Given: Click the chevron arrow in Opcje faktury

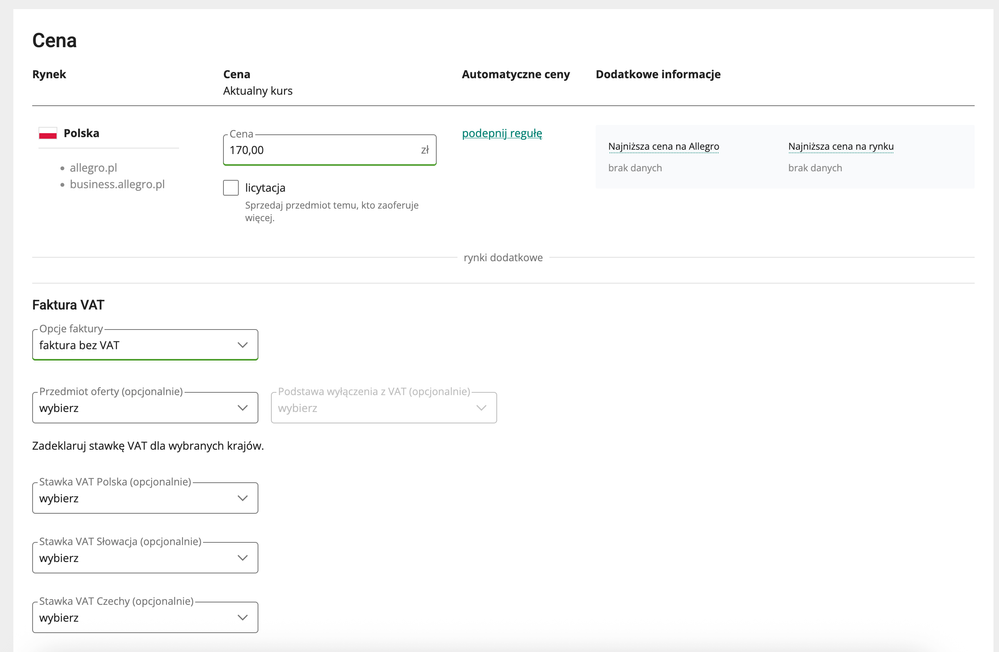Looking at the screenshot, I should click(242, 345).
